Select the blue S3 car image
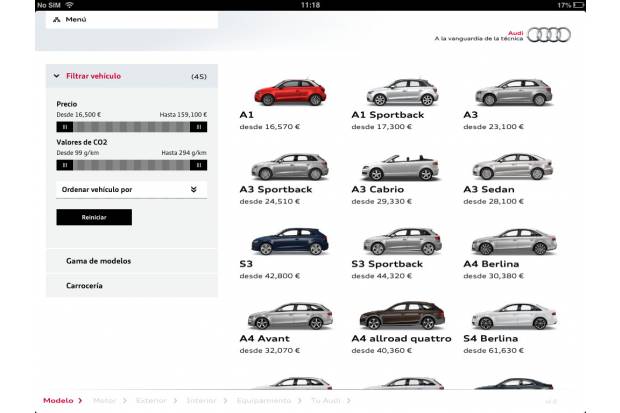Image resolution: width=620 pixels, height=413 pixels. [290, 241]
